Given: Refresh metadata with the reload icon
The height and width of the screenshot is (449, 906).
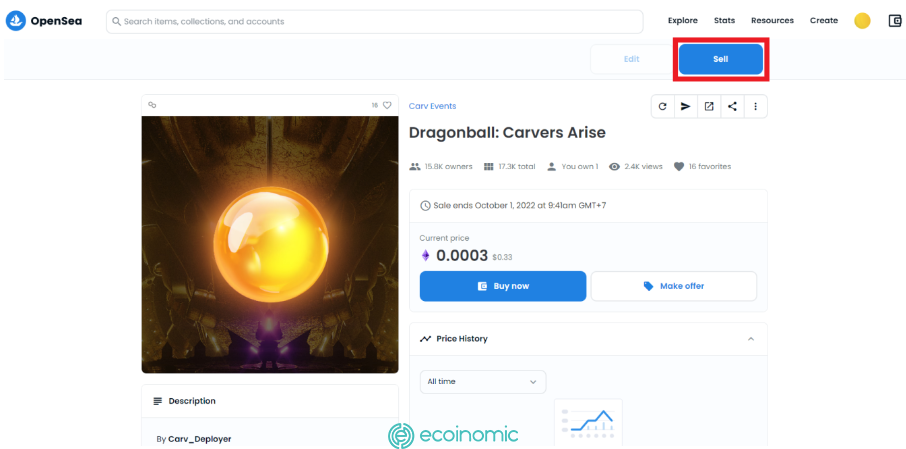Looking at the screenshot, I should tap(663, 106).
